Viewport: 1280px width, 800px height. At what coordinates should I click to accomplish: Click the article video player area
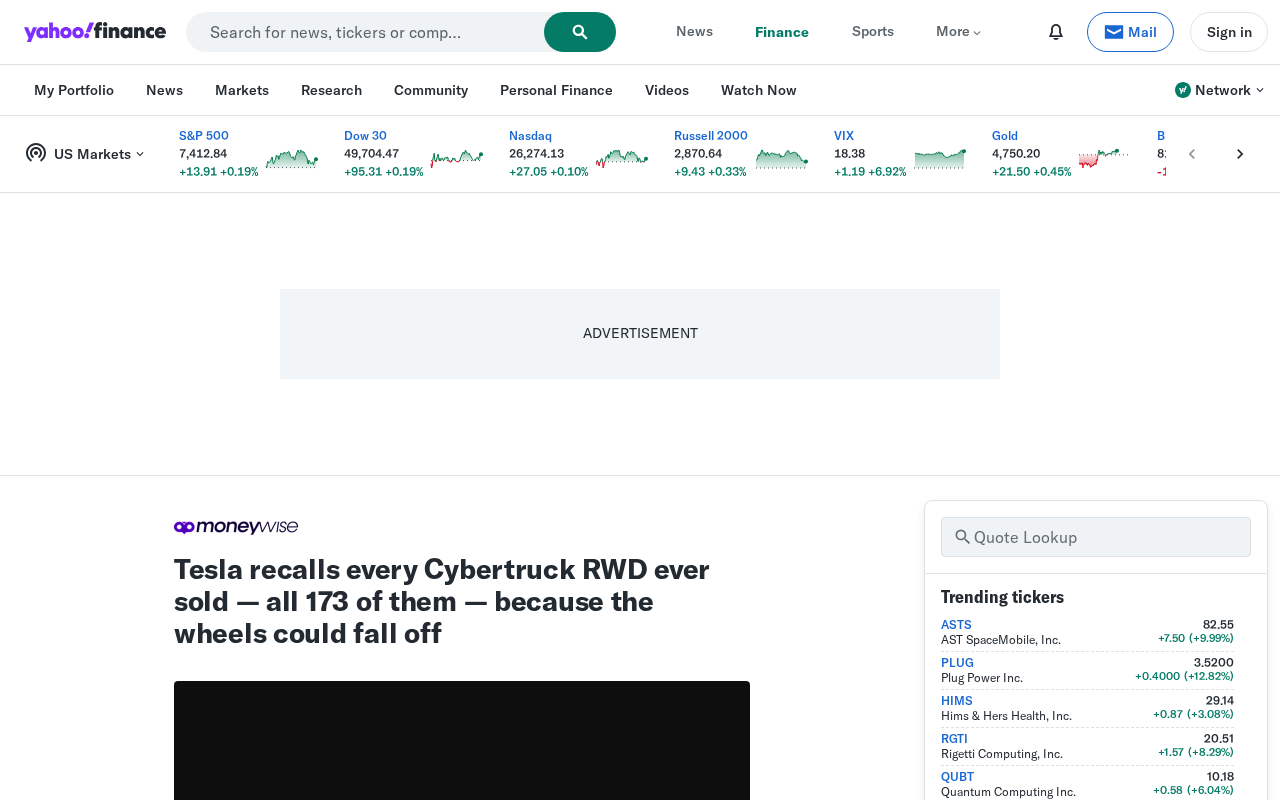pyautogui.click(x=462, y=740)
